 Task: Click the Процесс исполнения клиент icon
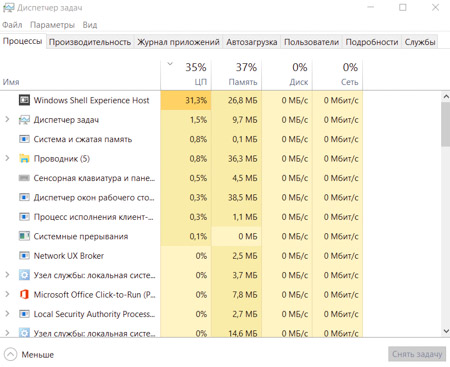click(x=24, y=217)
